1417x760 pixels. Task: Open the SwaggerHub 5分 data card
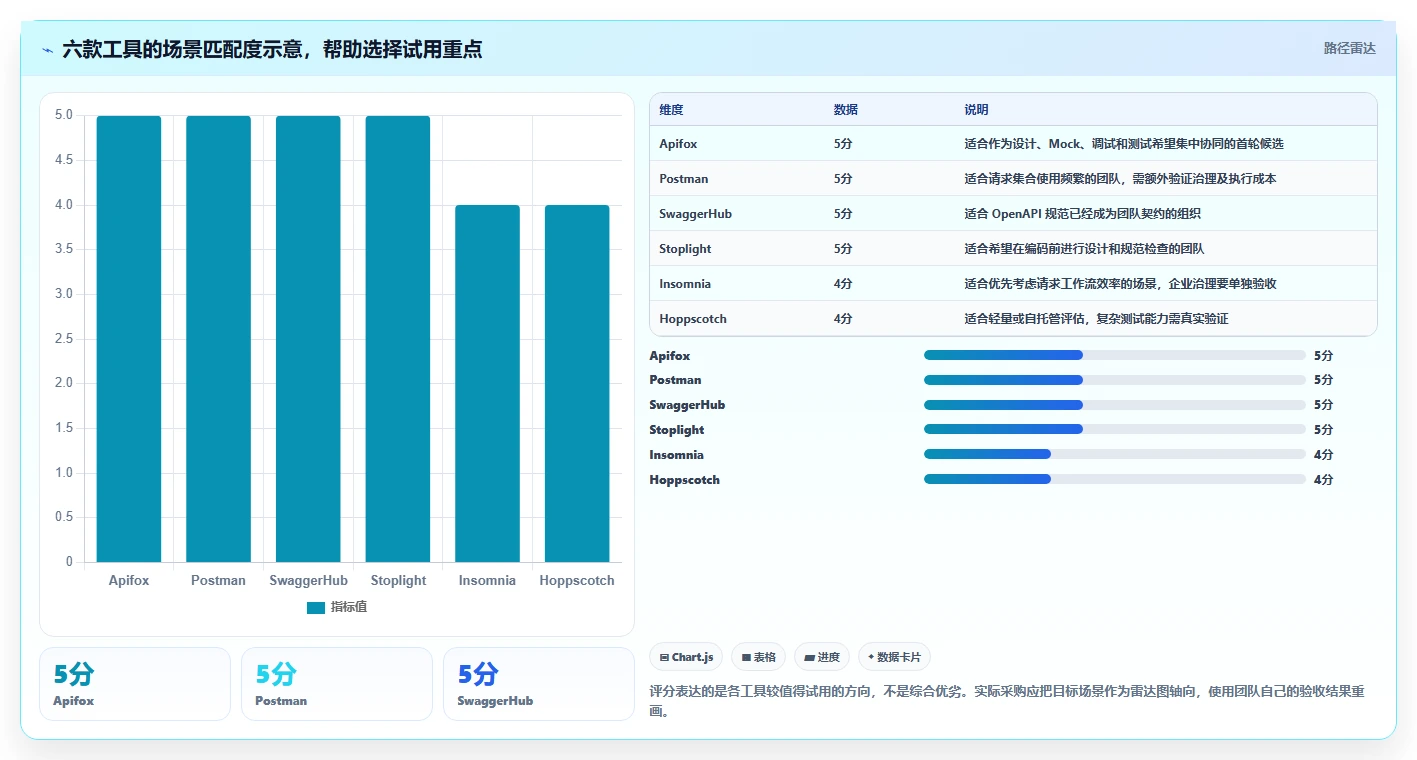tap(539, 684)
